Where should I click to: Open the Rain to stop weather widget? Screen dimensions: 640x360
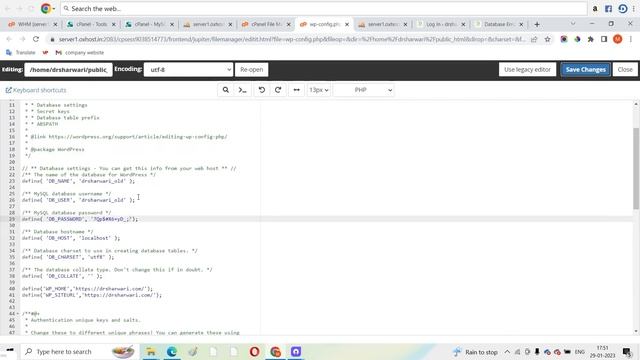click(x=475, y=352)
